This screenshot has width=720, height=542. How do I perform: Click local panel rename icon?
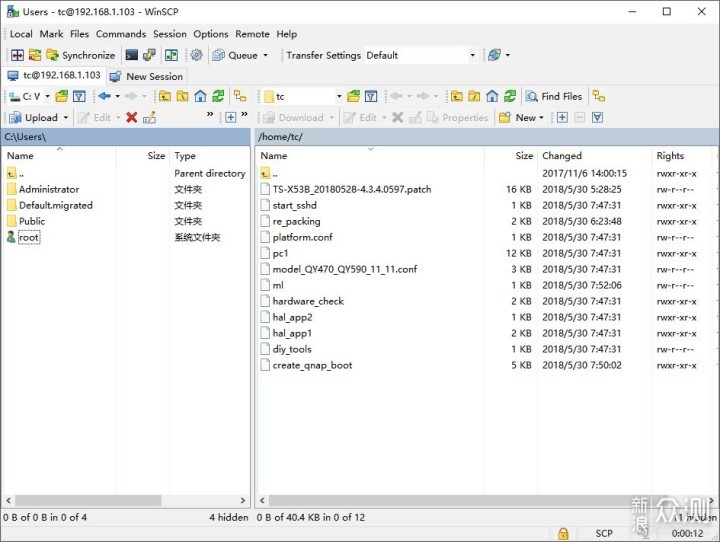click(149, 118)
